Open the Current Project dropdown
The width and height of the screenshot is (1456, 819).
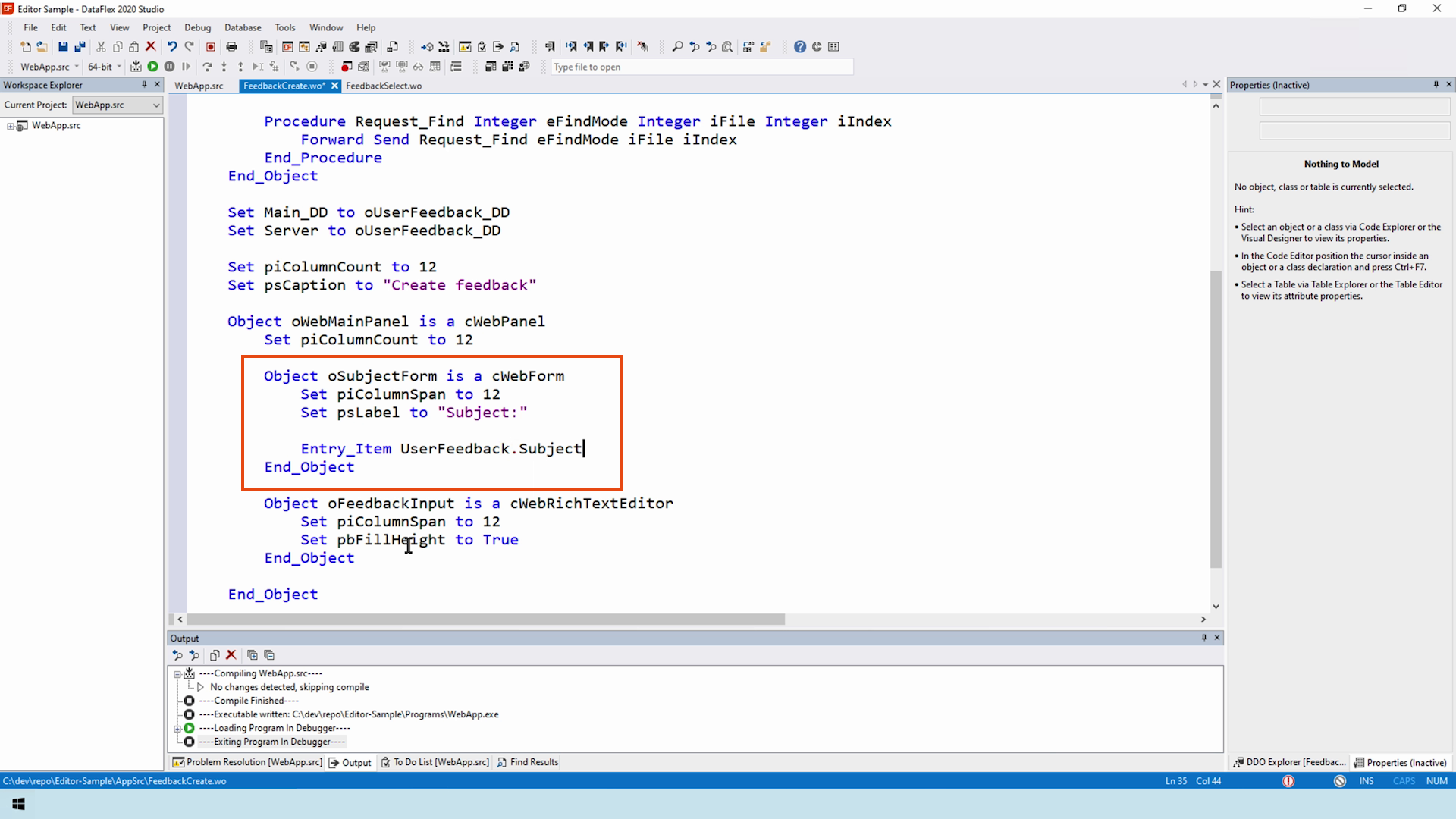[x=156, y=105]
